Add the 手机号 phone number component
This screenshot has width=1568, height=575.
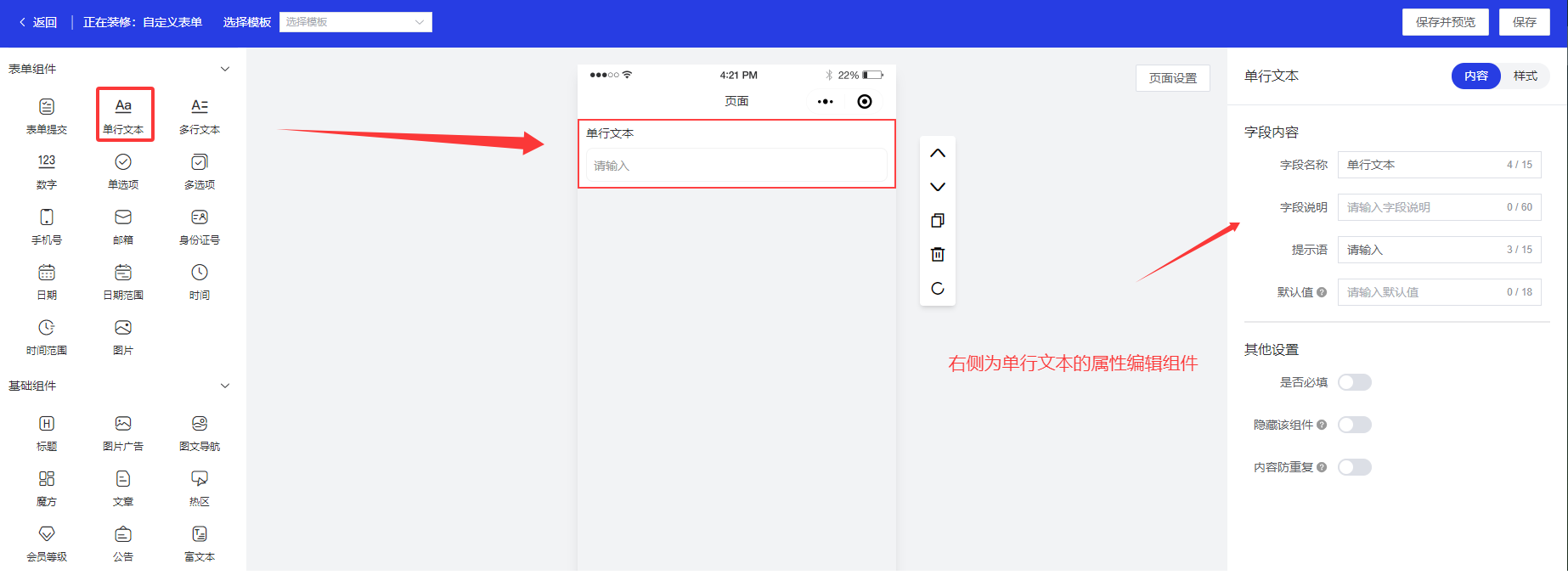coord(47,226)
